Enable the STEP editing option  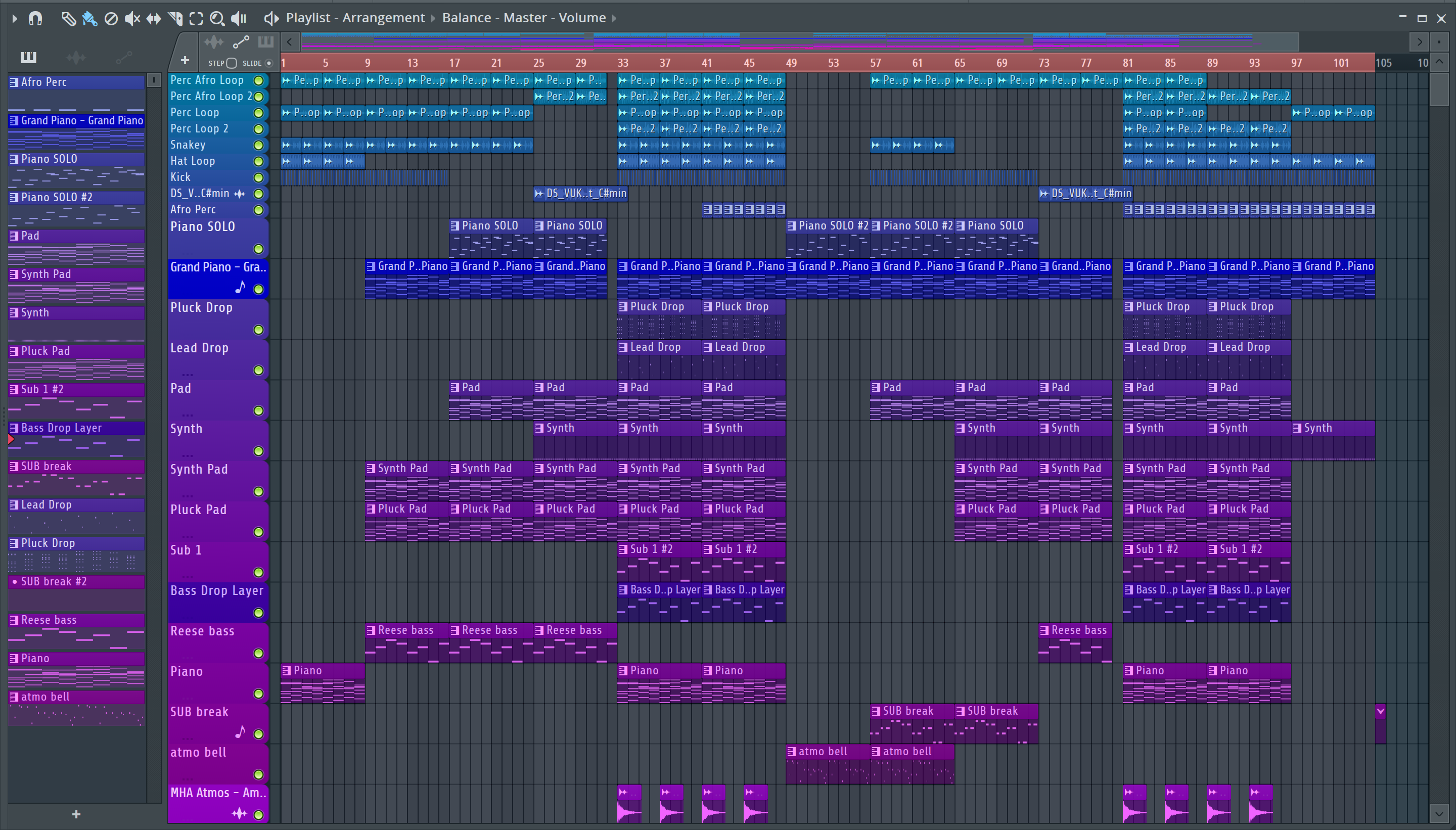(232, 63)
